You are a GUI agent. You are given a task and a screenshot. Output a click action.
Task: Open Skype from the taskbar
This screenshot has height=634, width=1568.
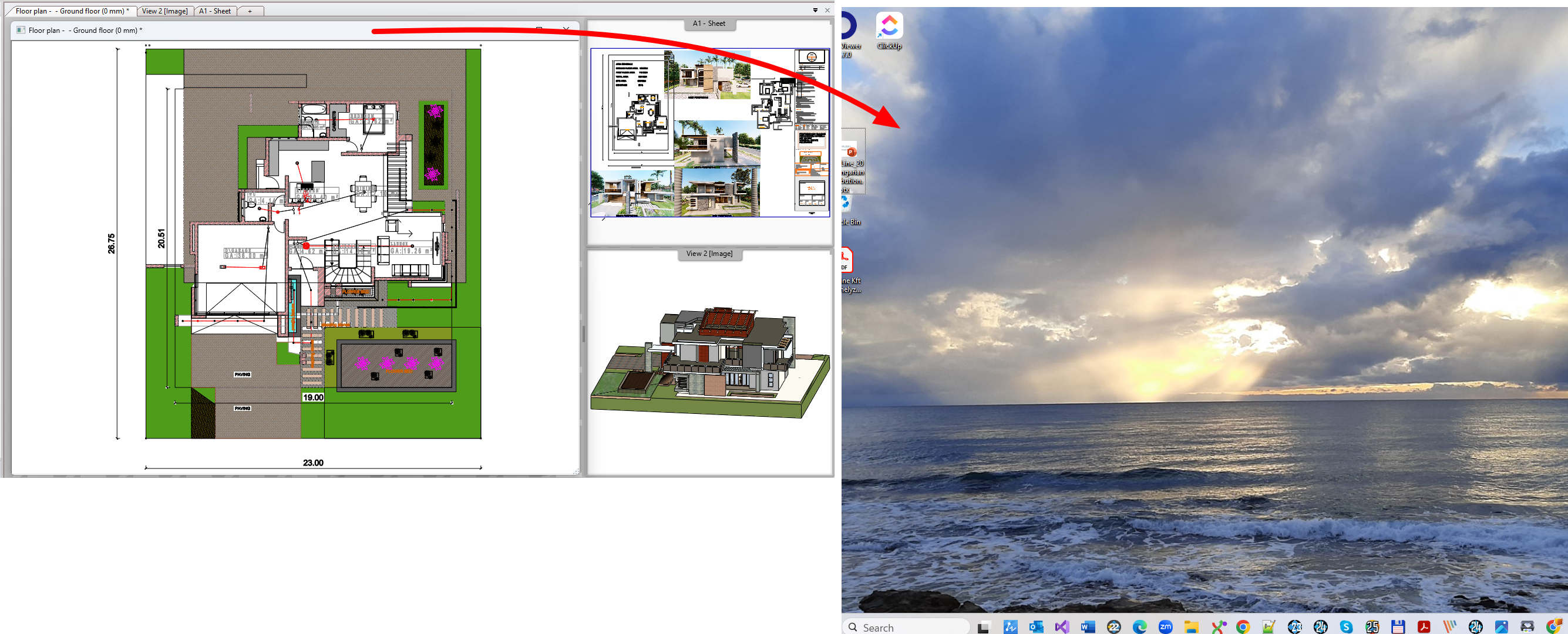pos(1346,627)
